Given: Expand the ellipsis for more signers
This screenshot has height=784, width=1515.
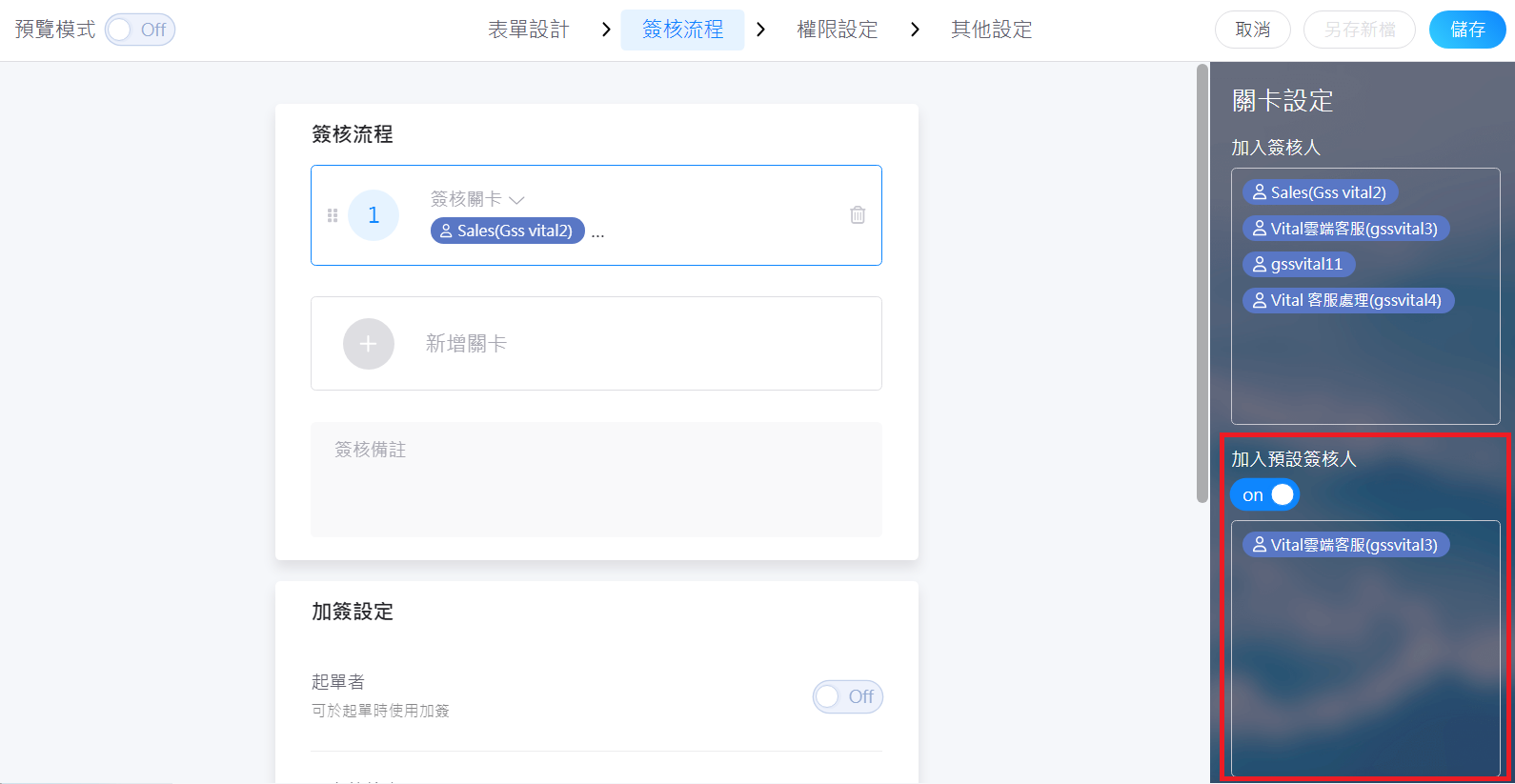Looking at the screenshot, I should coord(597,232).
